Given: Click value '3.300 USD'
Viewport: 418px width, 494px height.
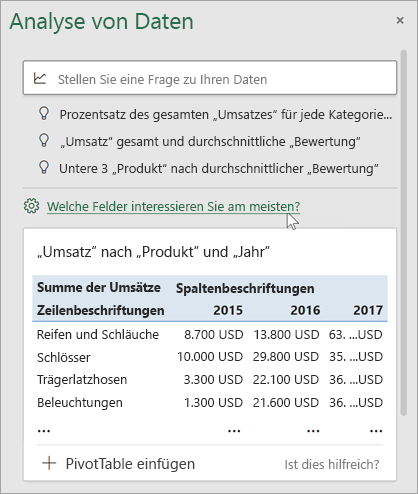Looking at the screenshot, I should click(213, 380).
